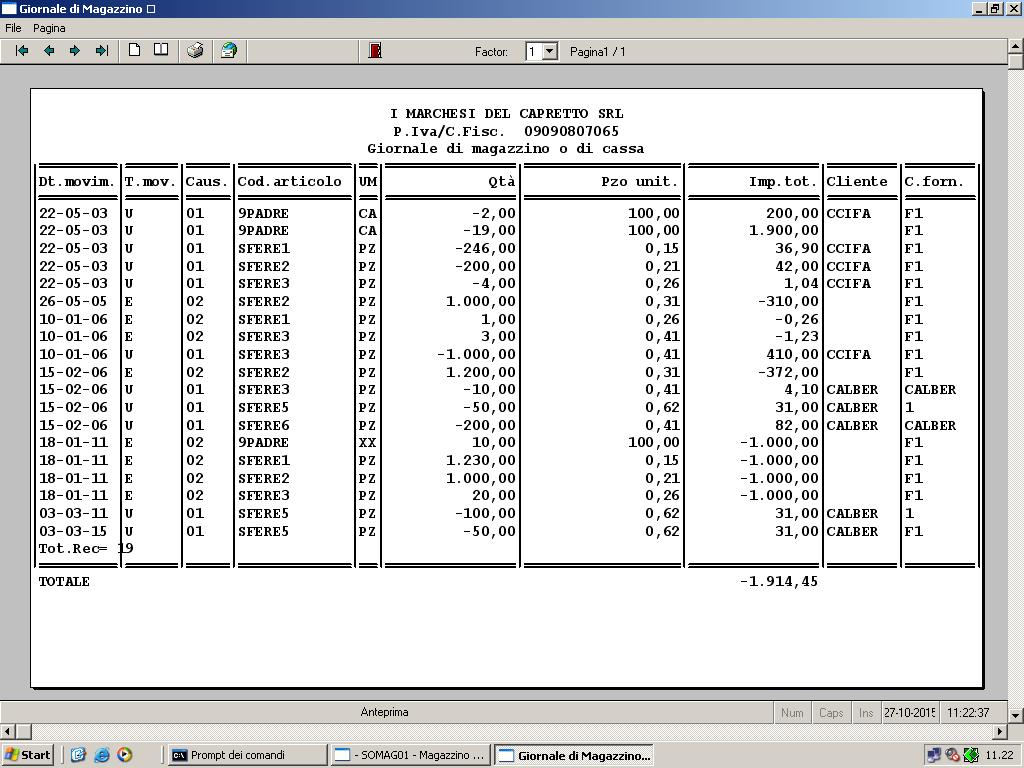Show single page view icon
This screenshot has height=768, width=1024.
(x=135, y=50)
